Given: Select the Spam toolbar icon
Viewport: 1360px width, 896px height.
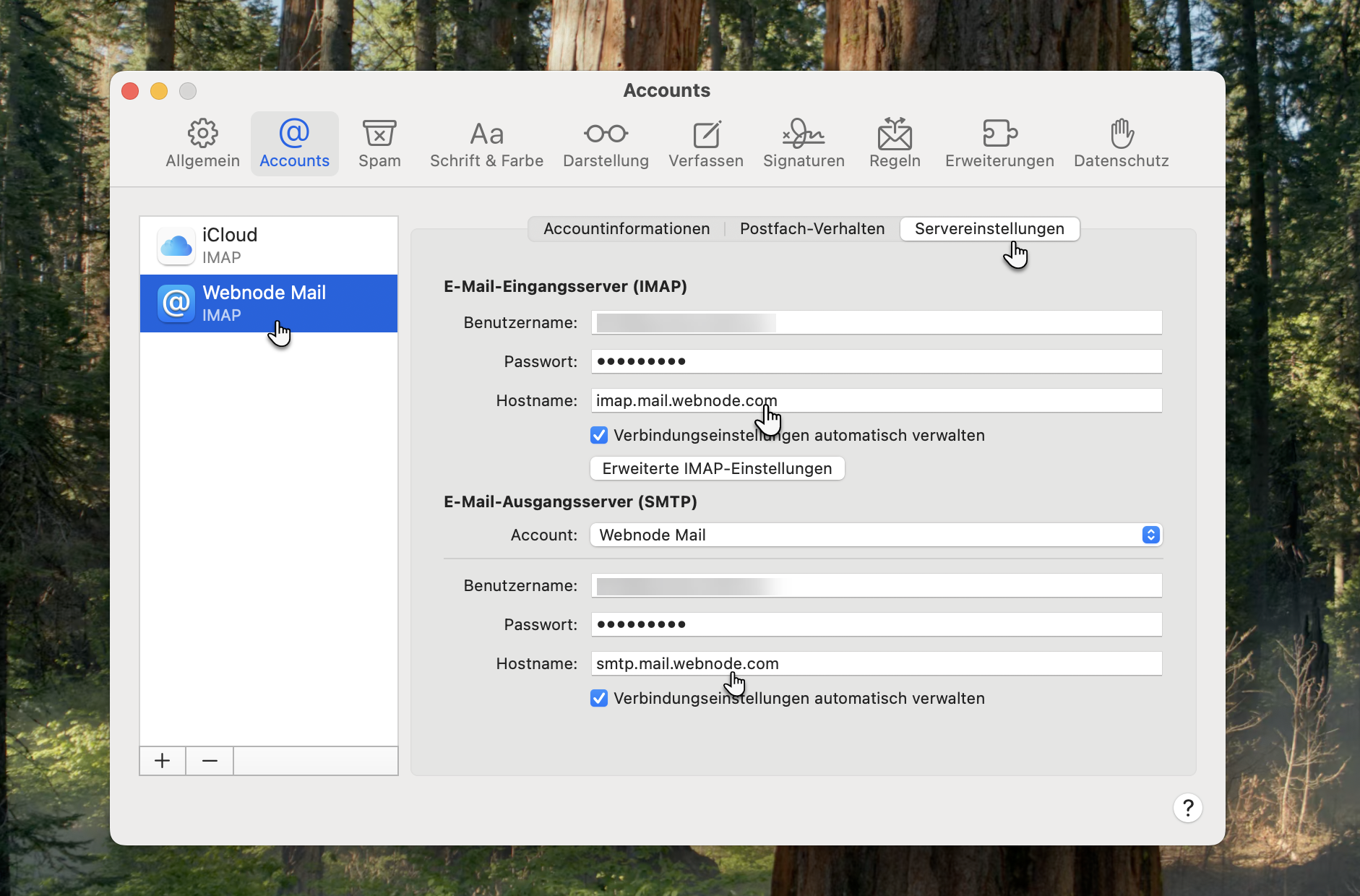Looking at the screenshot, I should point(379,144).
